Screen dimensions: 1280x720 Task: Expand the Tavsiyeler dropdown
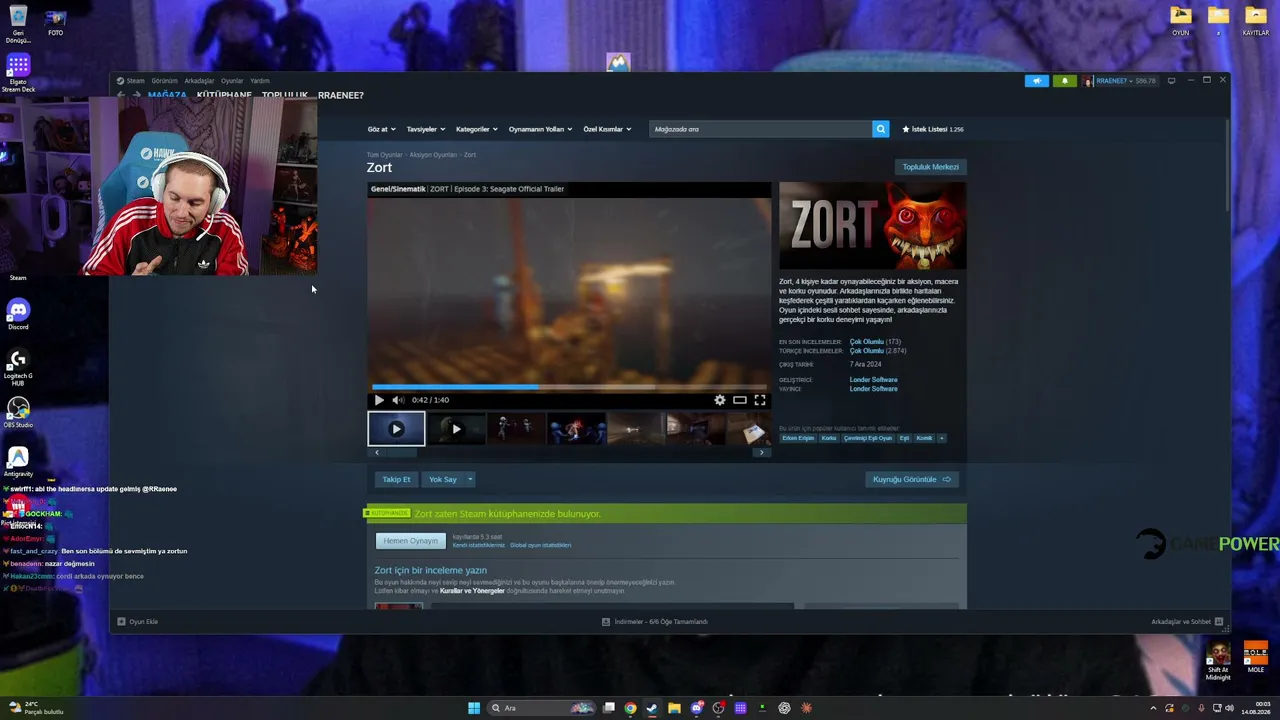coord(426,129)
